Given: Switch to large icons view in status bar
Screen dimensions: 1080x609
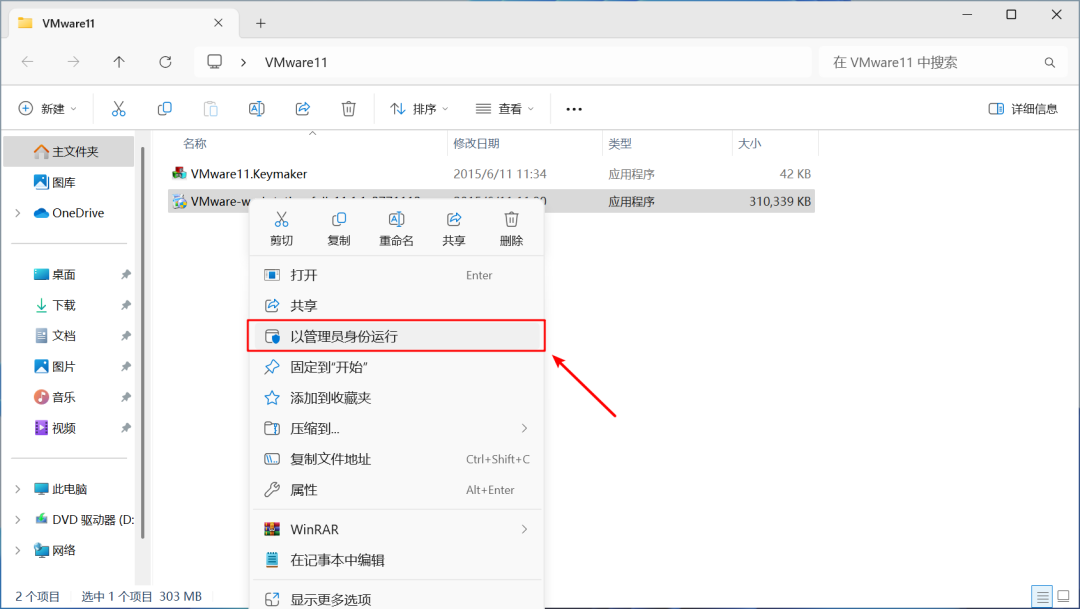Looking at the screenshot, I should coord(1063,596).
